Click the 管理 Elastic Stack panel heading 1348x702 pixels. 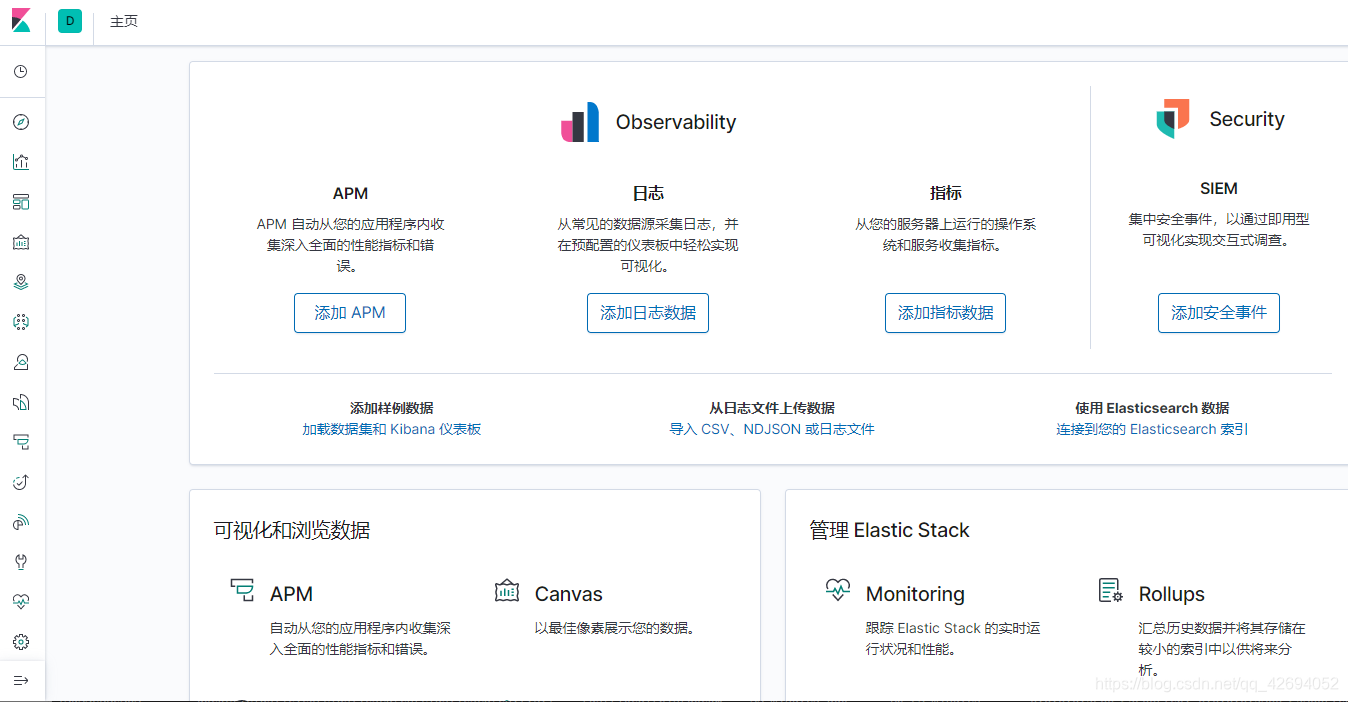[890, 530]
